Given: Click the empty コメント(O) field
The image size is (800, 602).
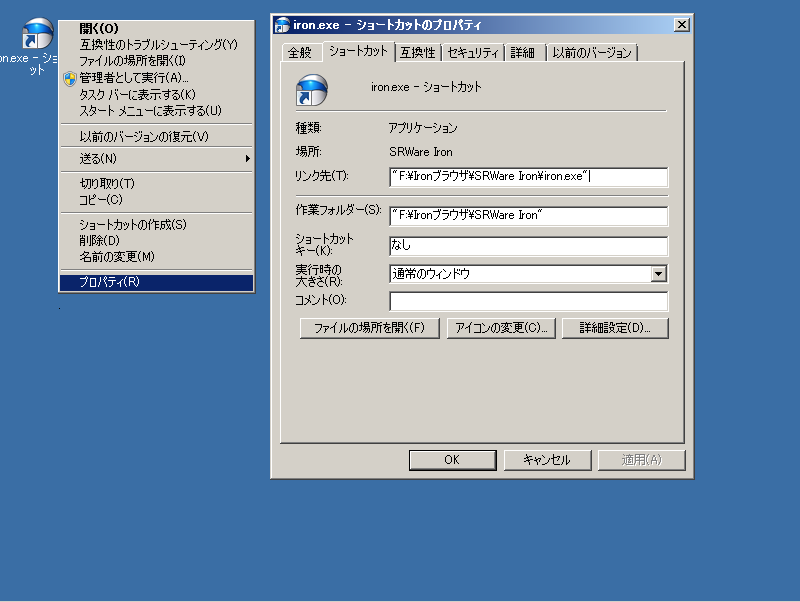Looking at the screenshot, I should point(528,301).
